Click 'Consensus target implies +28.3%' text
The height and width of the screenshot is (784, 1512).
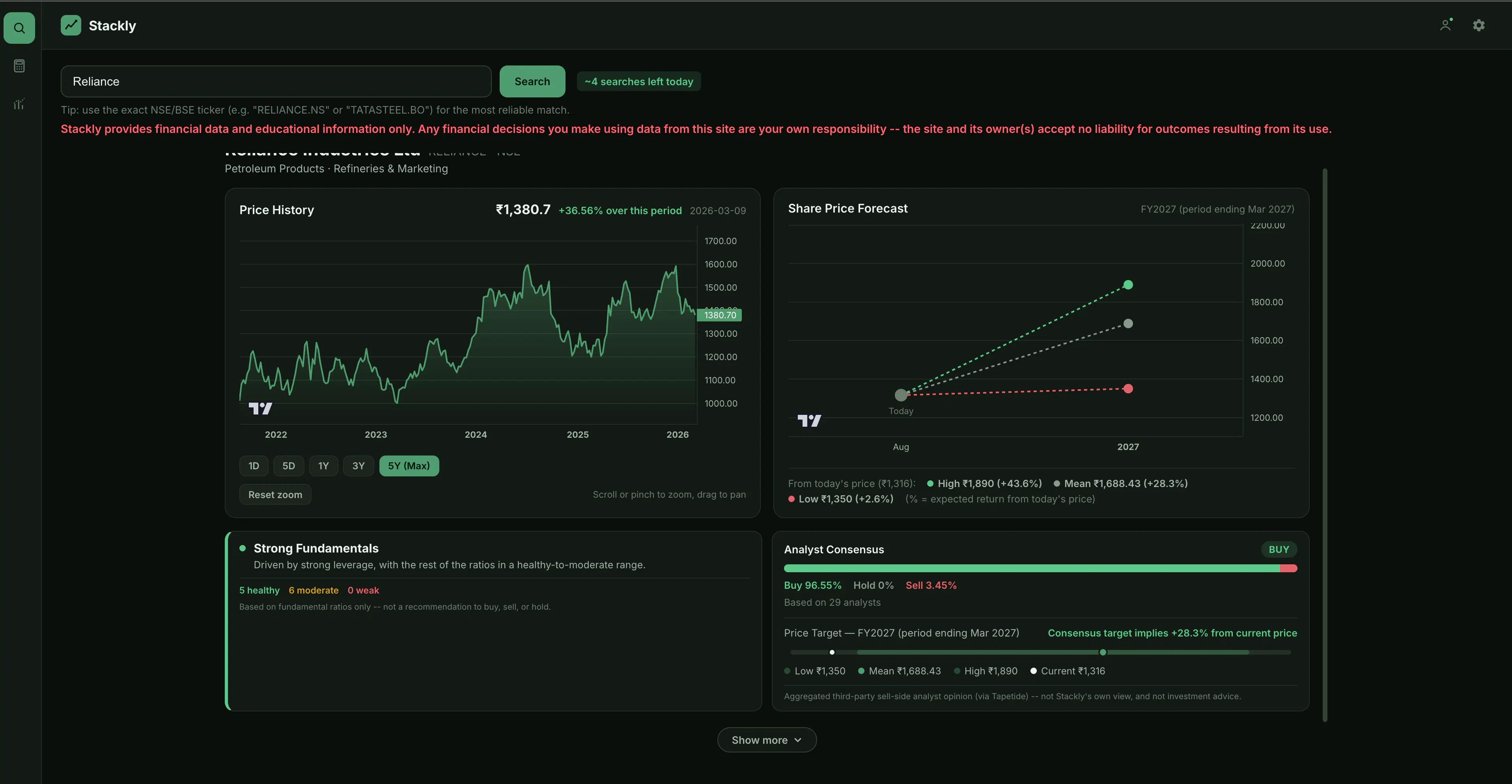[x=1172, y=633]
